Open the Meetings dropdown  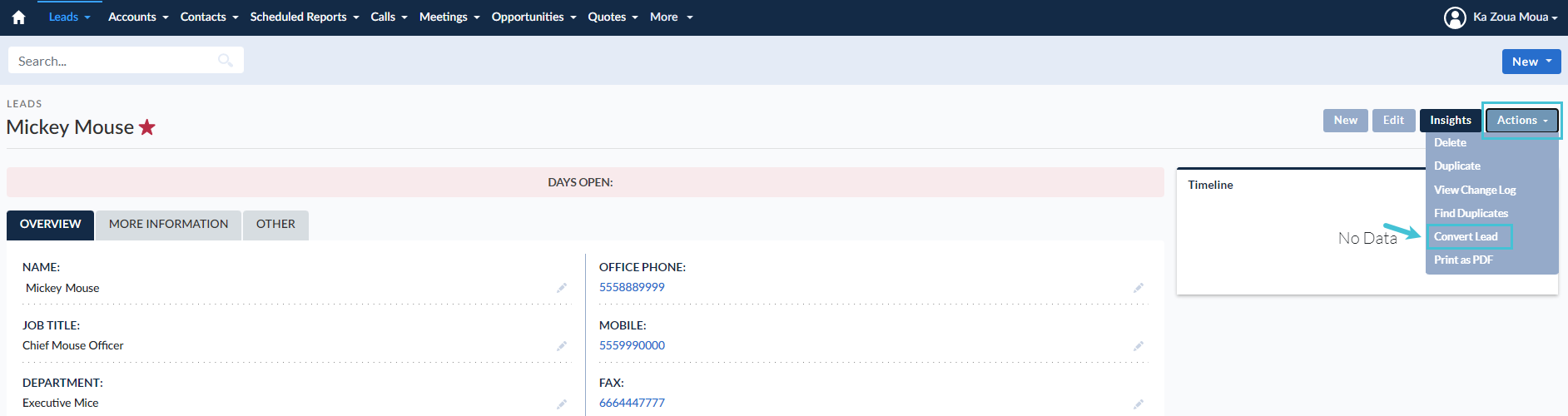coord(449,17)
